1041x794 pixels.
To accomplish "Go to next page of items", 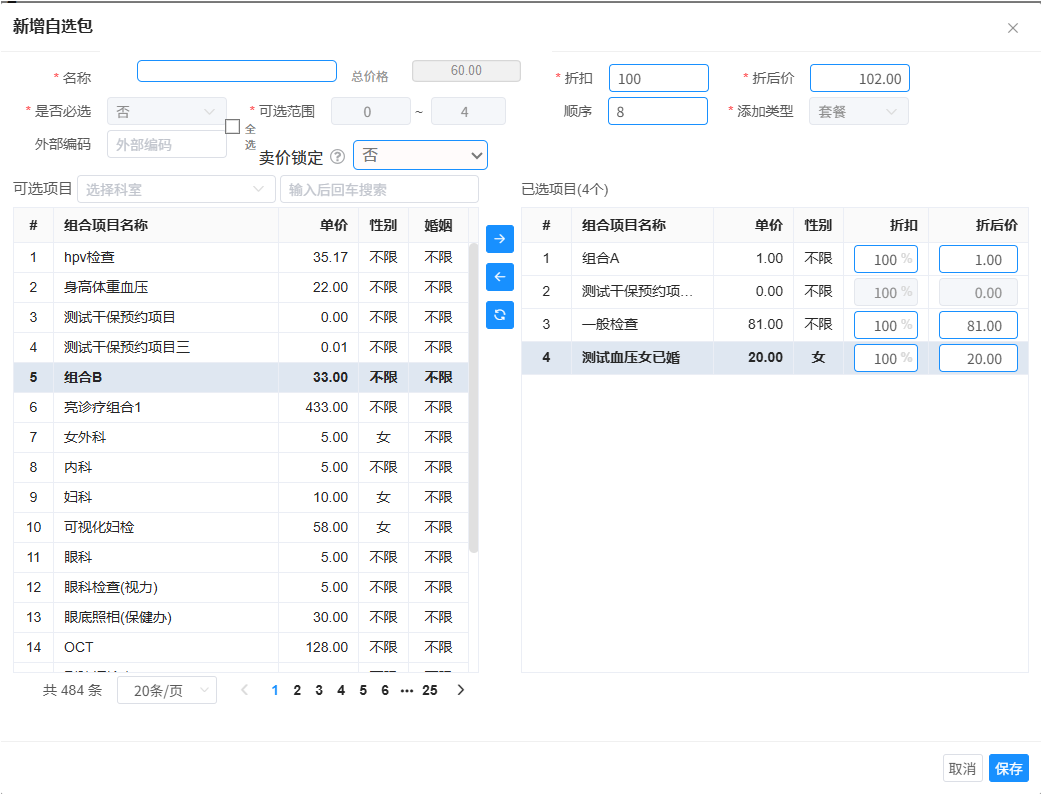I will coord(460,690).
